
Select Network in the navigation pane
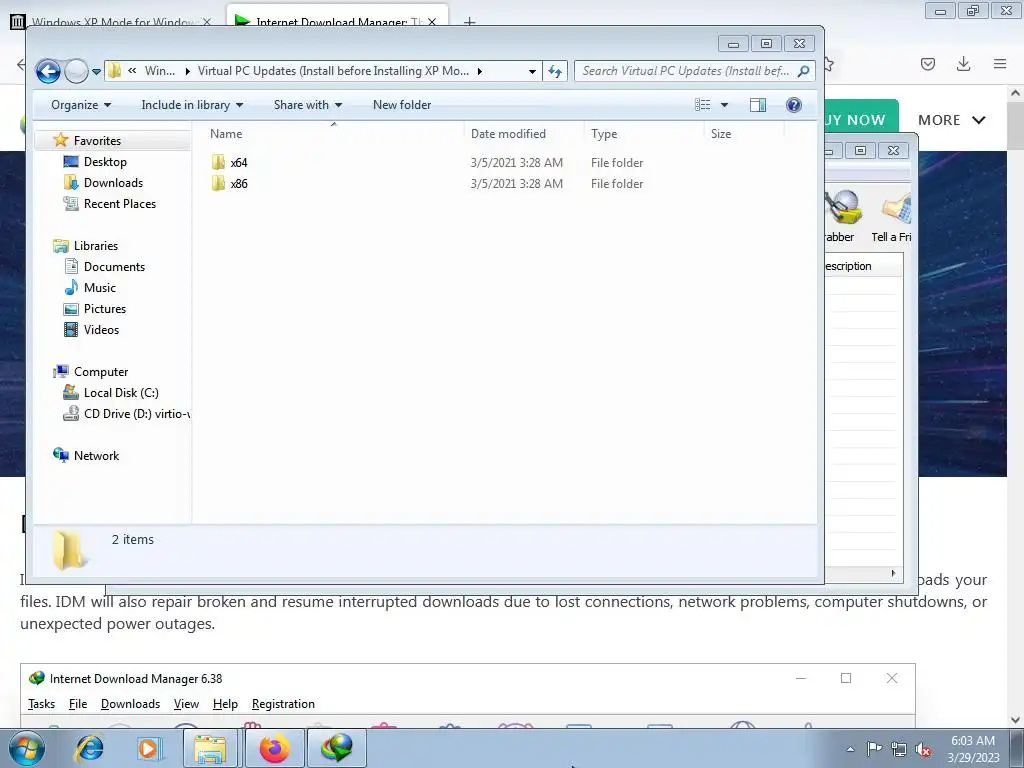(96, 456)
